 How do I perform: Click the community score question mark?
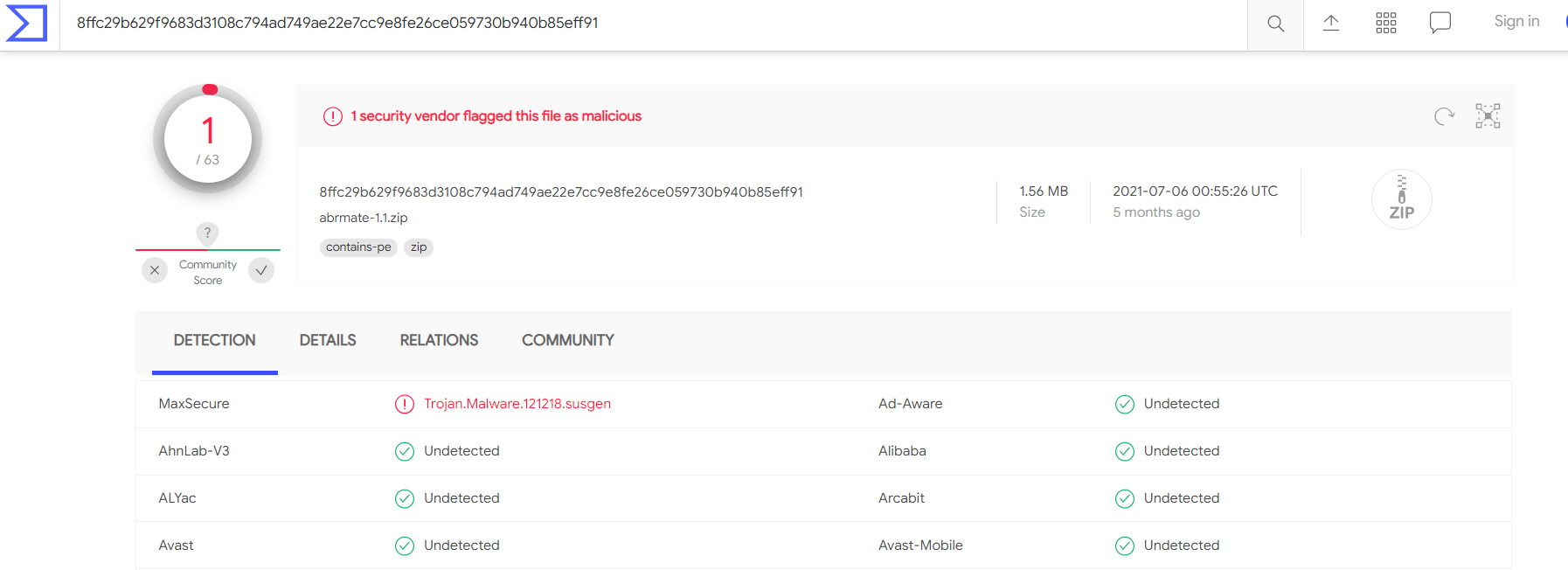(207, 233)
